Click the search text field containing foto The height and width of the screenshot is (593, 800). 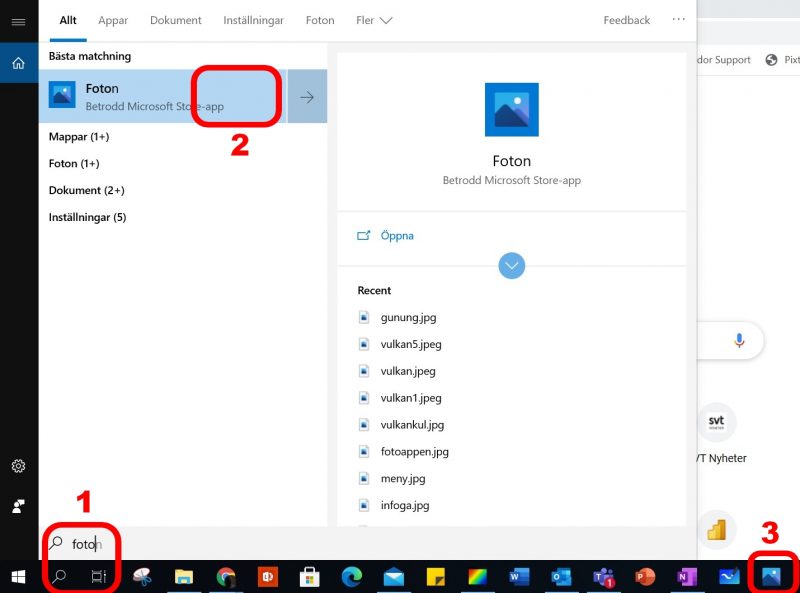(x=367, y=544)
